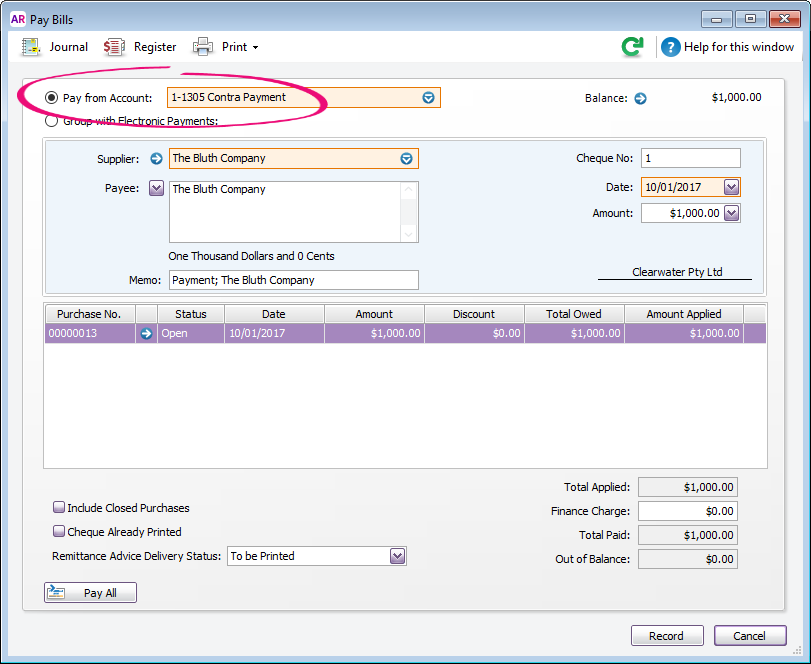Tick the Include Closed Purchases checkbox
811x664 pixels.
(59, 507)
